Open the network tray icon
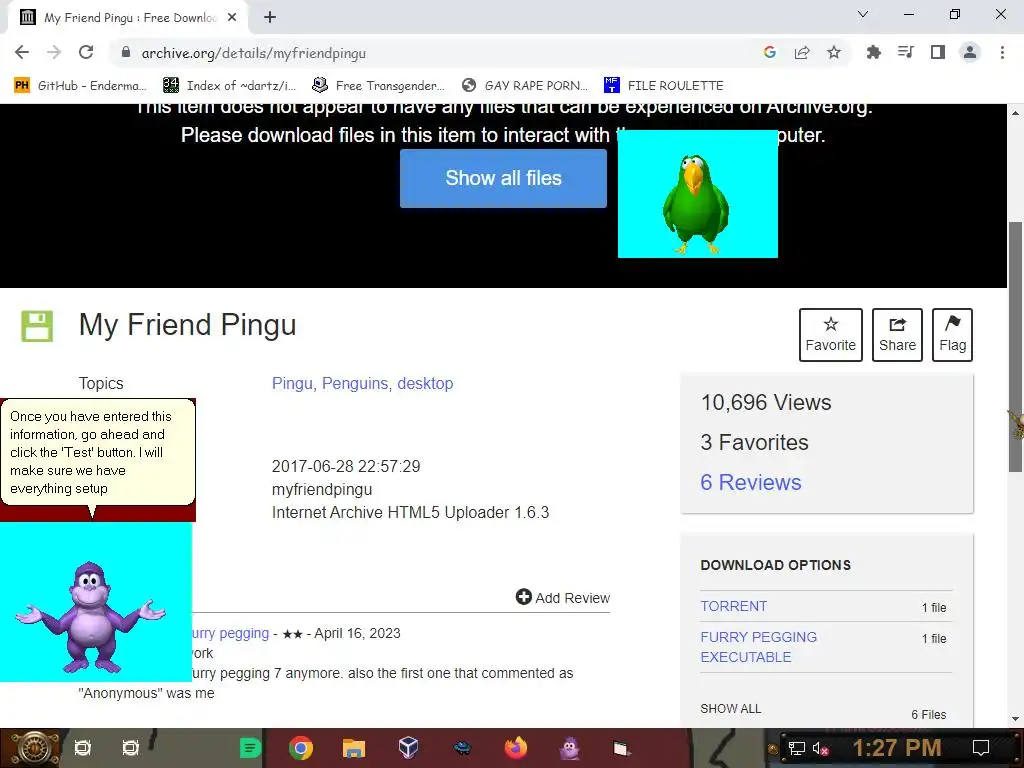 click(797, 748)
